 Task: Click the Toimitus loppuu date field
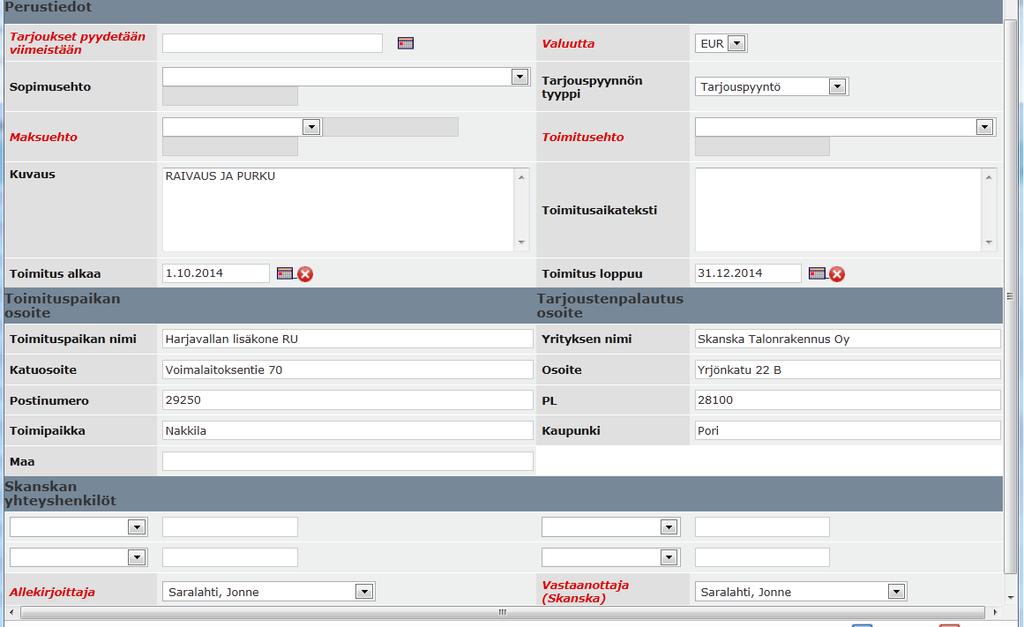[x=748, y=273]
